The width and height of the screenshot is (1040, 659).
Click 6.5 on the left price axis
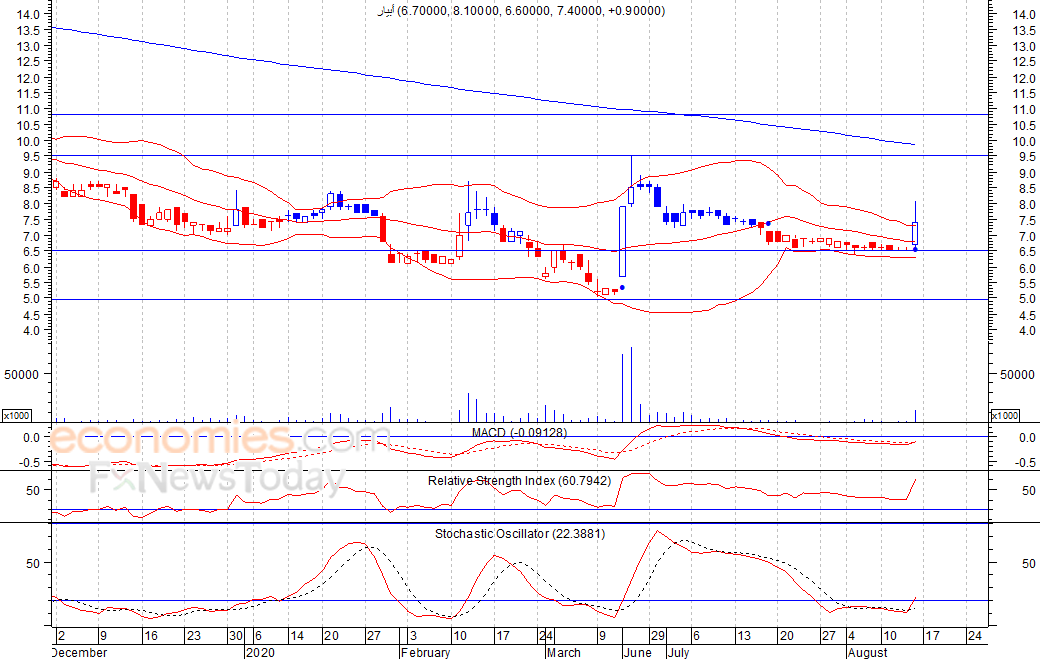pos(32,252)
